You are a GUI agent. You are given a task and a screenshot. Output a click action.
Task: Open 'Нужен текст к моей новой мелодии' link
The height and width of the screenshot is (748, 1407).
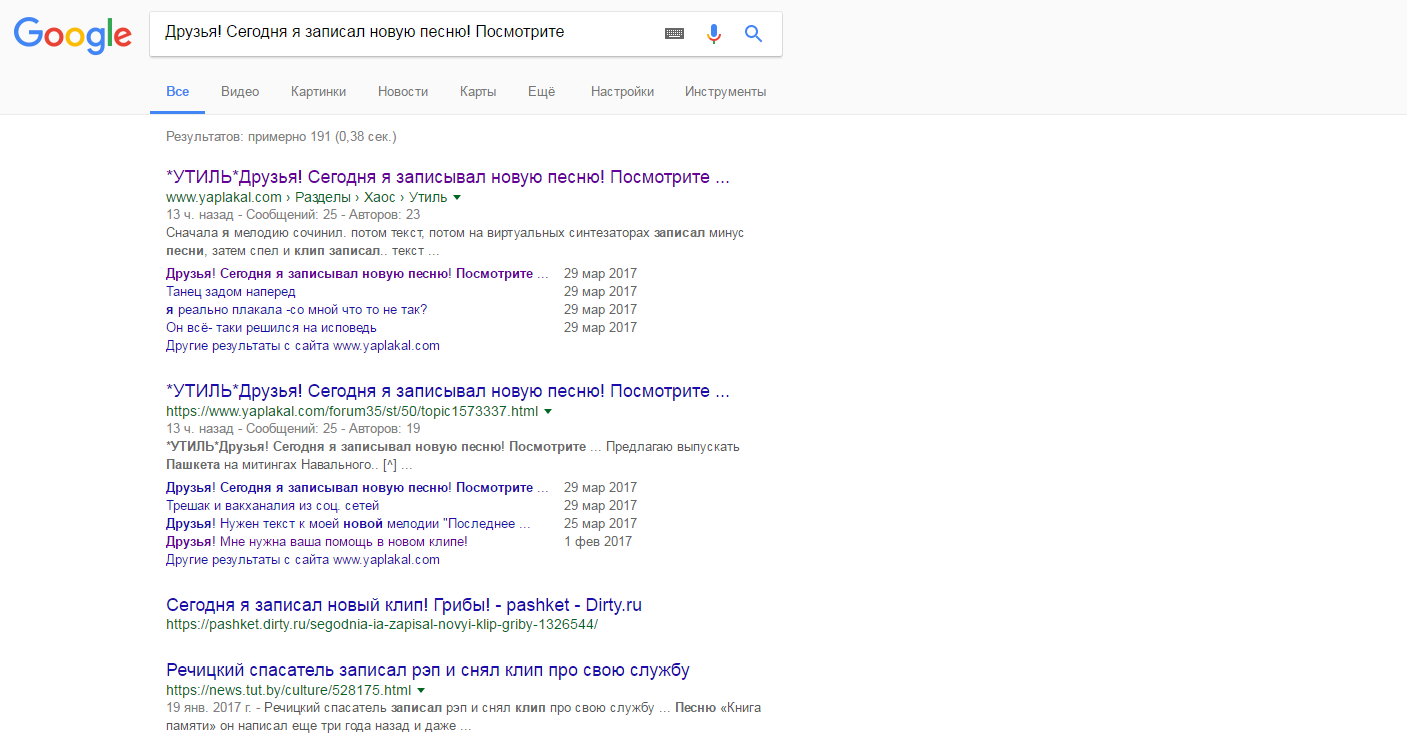(348, 524)
